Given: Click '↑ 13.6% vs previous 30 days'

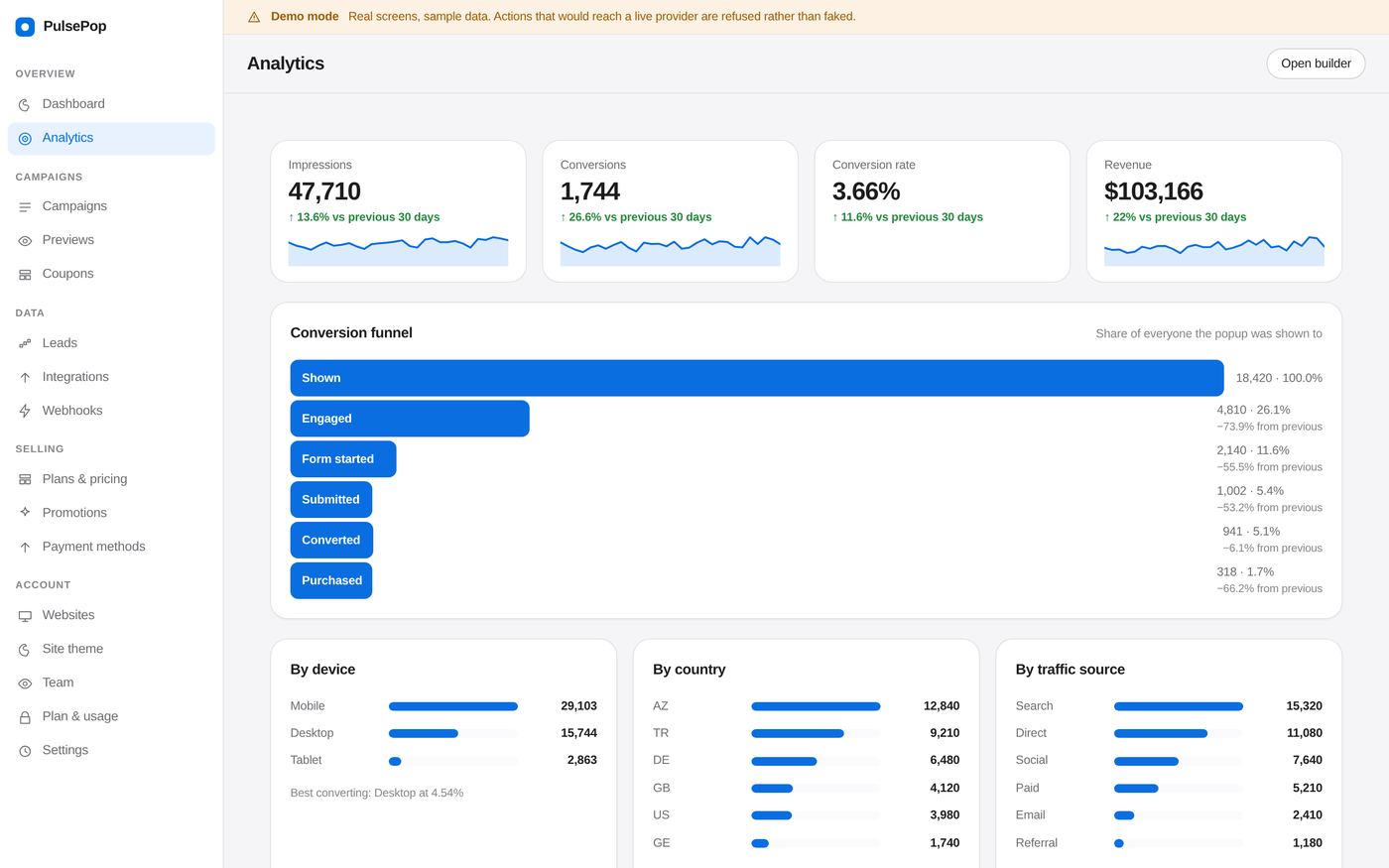Looking at the screenshot, I should tap(364, 217).
